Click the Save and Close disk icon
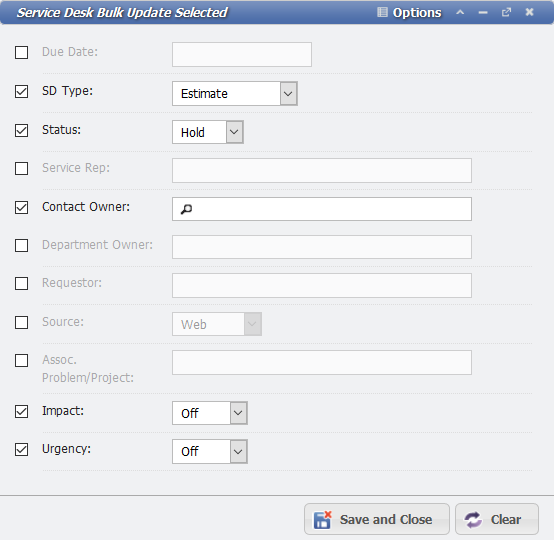 pyautogui.click(x=323, y=520)
